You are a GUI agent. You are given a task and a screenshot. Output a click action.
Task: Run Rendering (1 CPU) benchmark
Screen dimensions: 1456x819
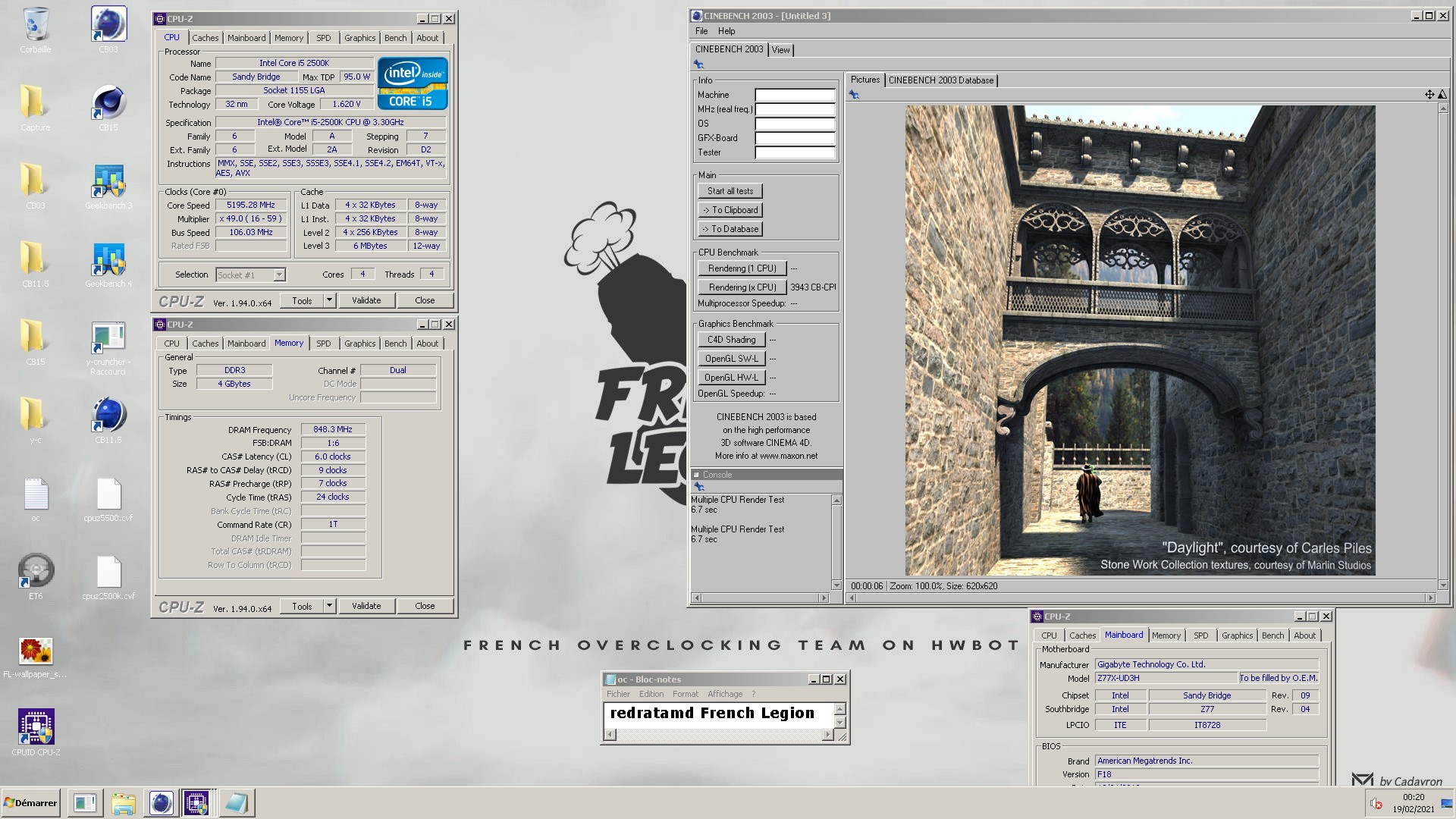tap(742, 268)
